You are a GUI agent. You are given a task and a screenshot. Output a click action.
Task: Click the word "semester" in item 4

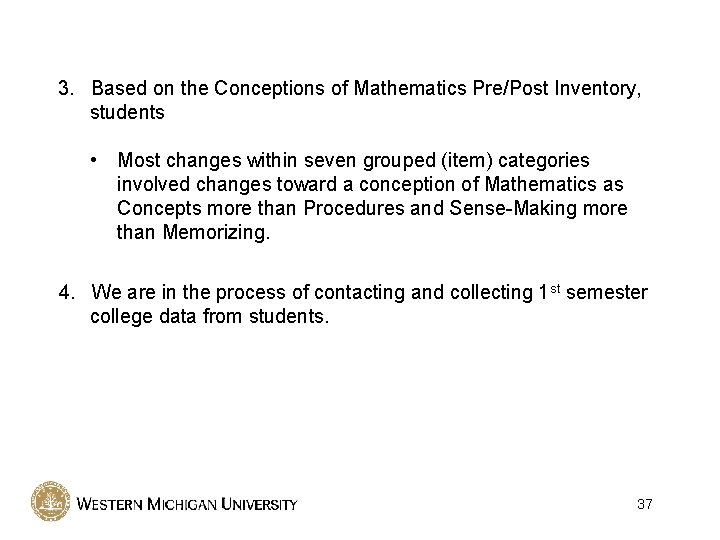608,293
